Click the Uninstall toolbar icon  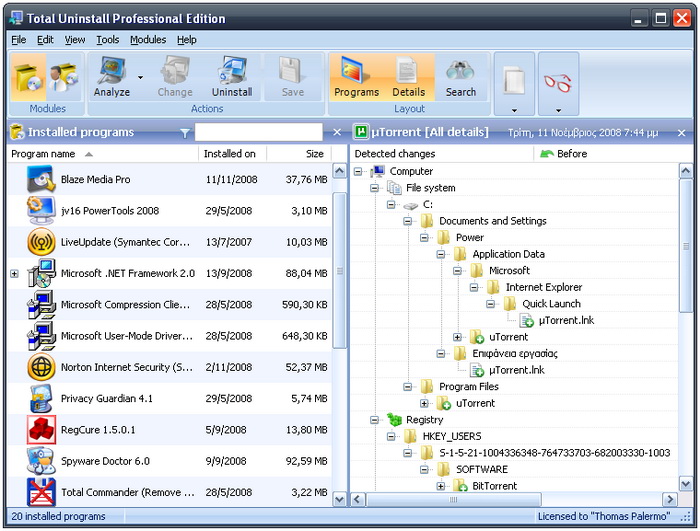(231, 71)
